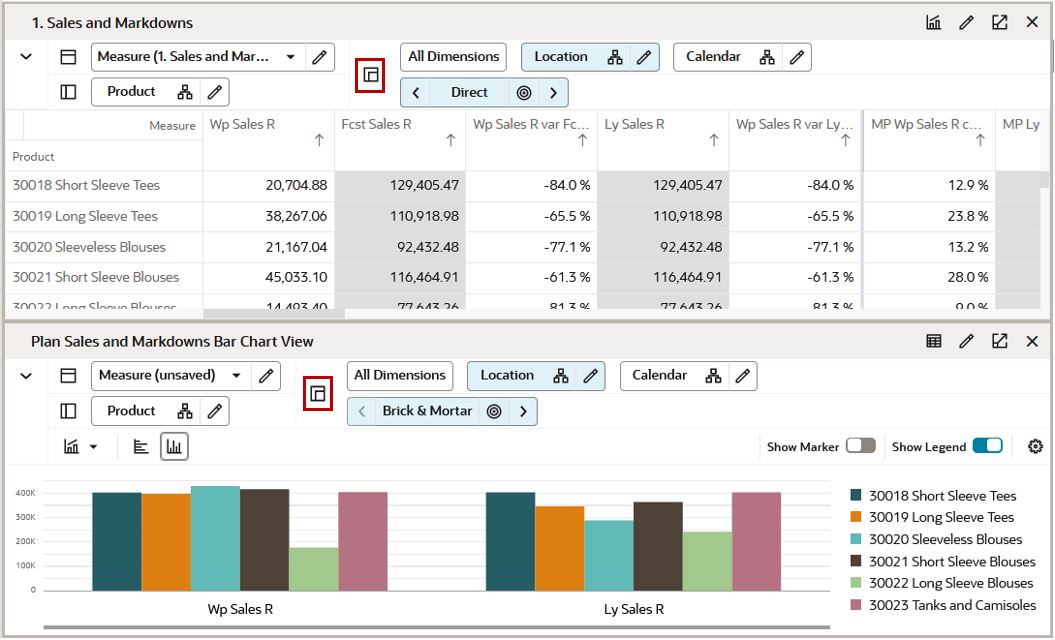Click the cell value 38,267.06
1055x640 pixels.
click(x=296, y=216)
